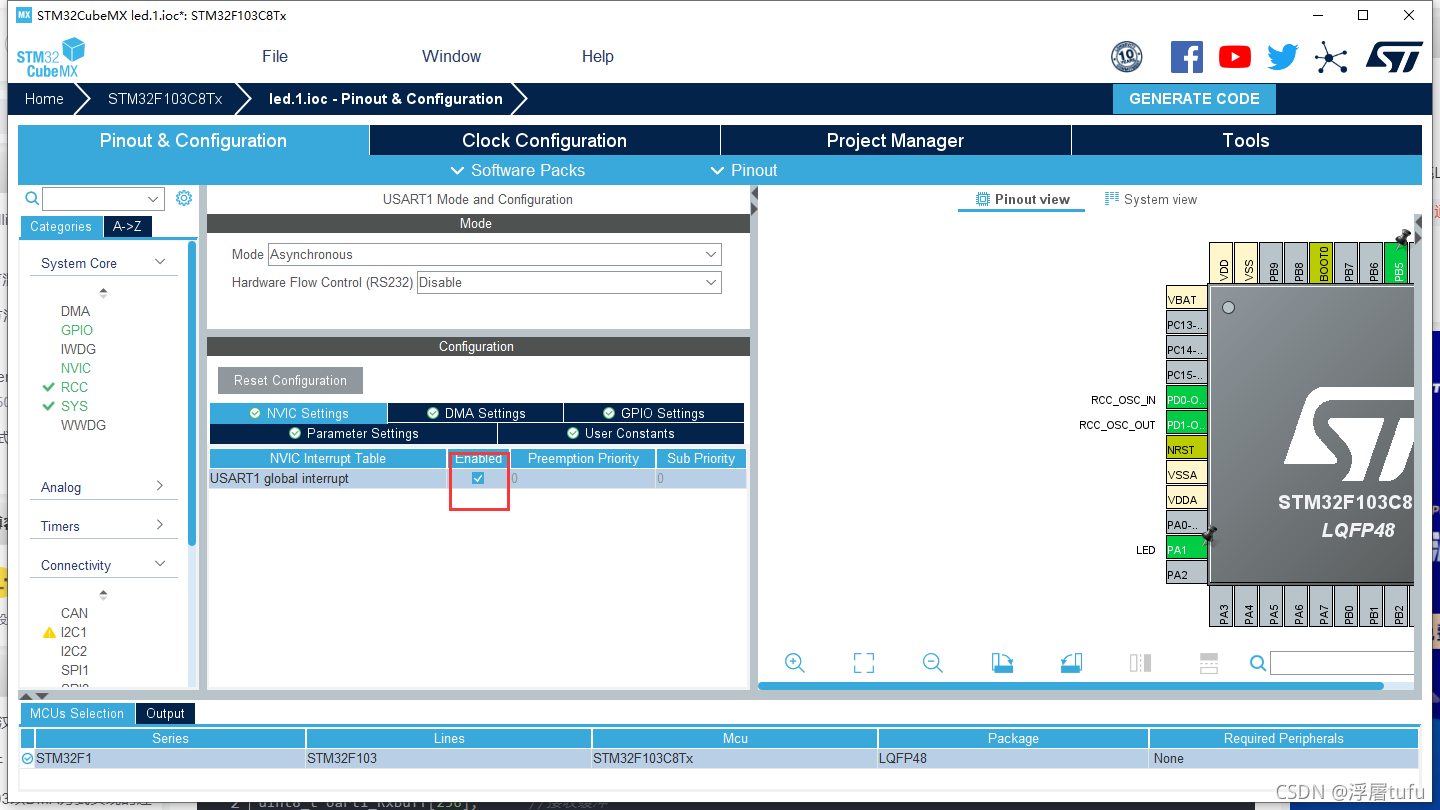This screenshot has height=810, width=1440.
Task: Select the PD1 RCC_OSC_OUT pin
Action: (x=1187, y=425)
